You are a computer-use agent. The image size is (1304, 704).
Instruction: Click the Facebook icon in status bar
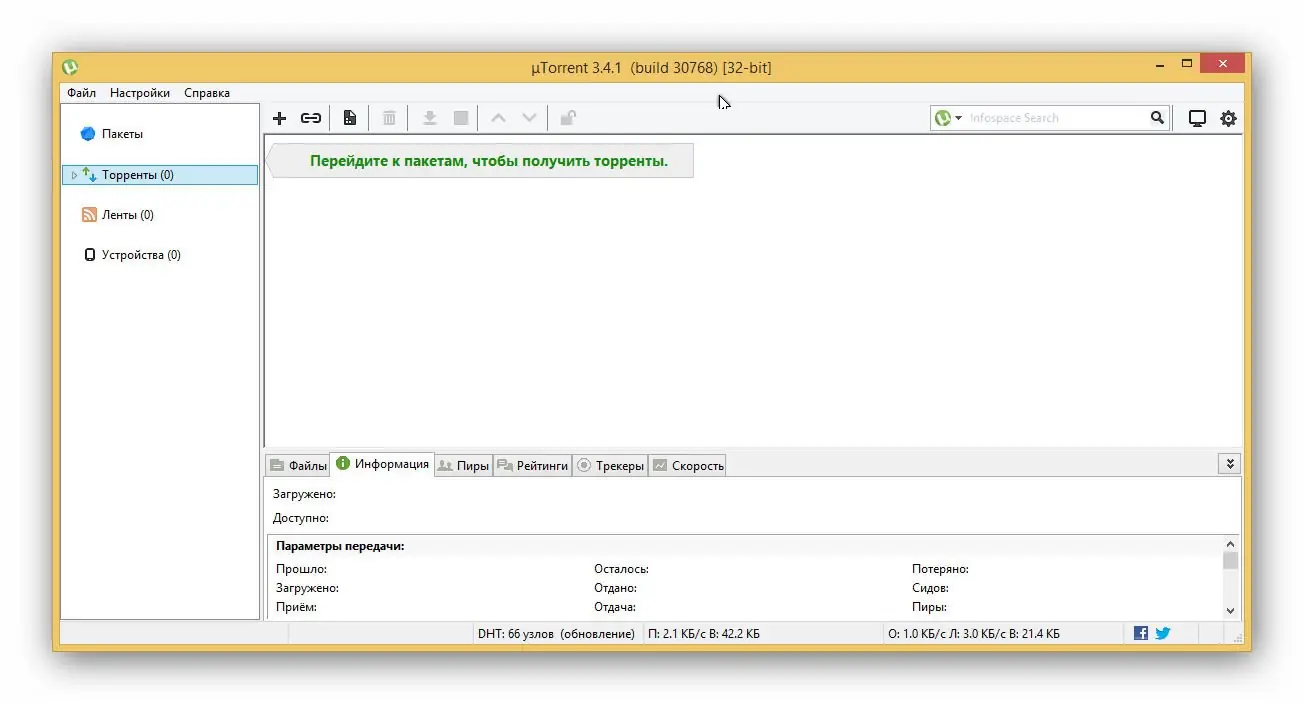pyautogui.click(x=1141, y=633)
